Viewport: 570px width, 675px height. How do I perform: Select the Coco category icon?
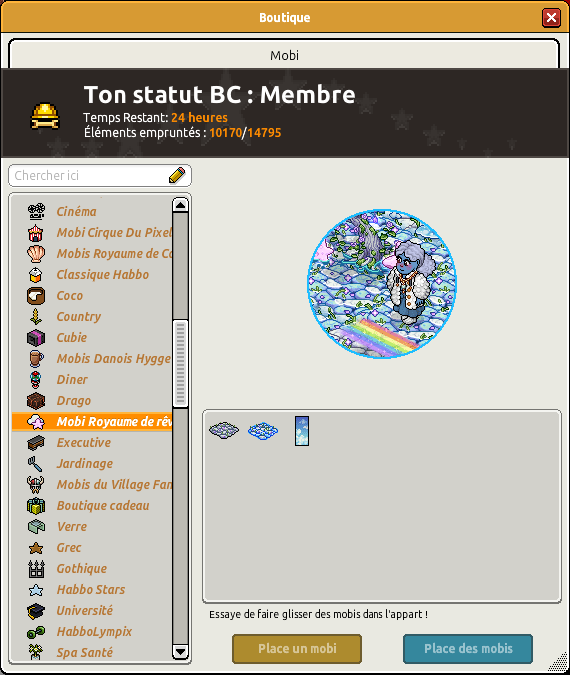[36, 296]
